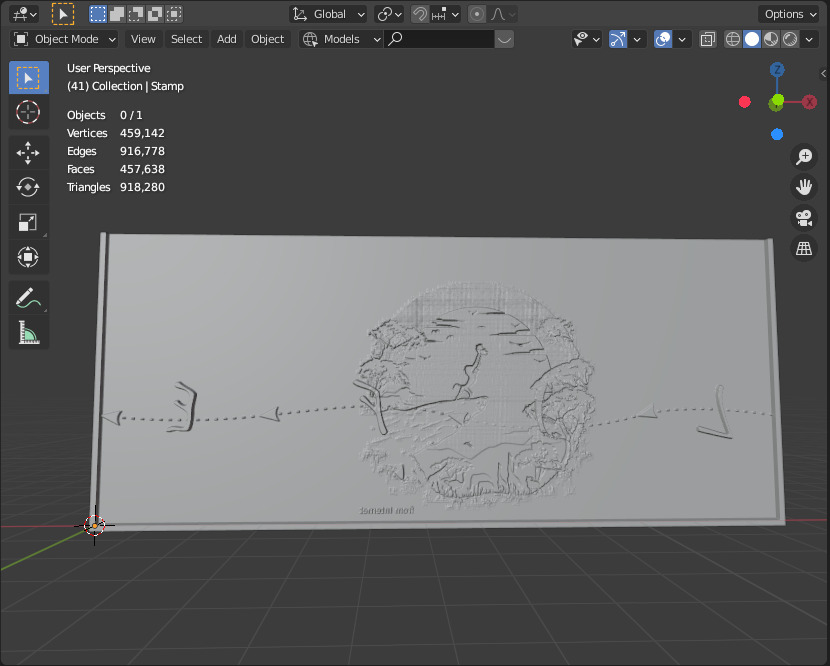Click the tweak select tool header icon

(x=63, y=14)
